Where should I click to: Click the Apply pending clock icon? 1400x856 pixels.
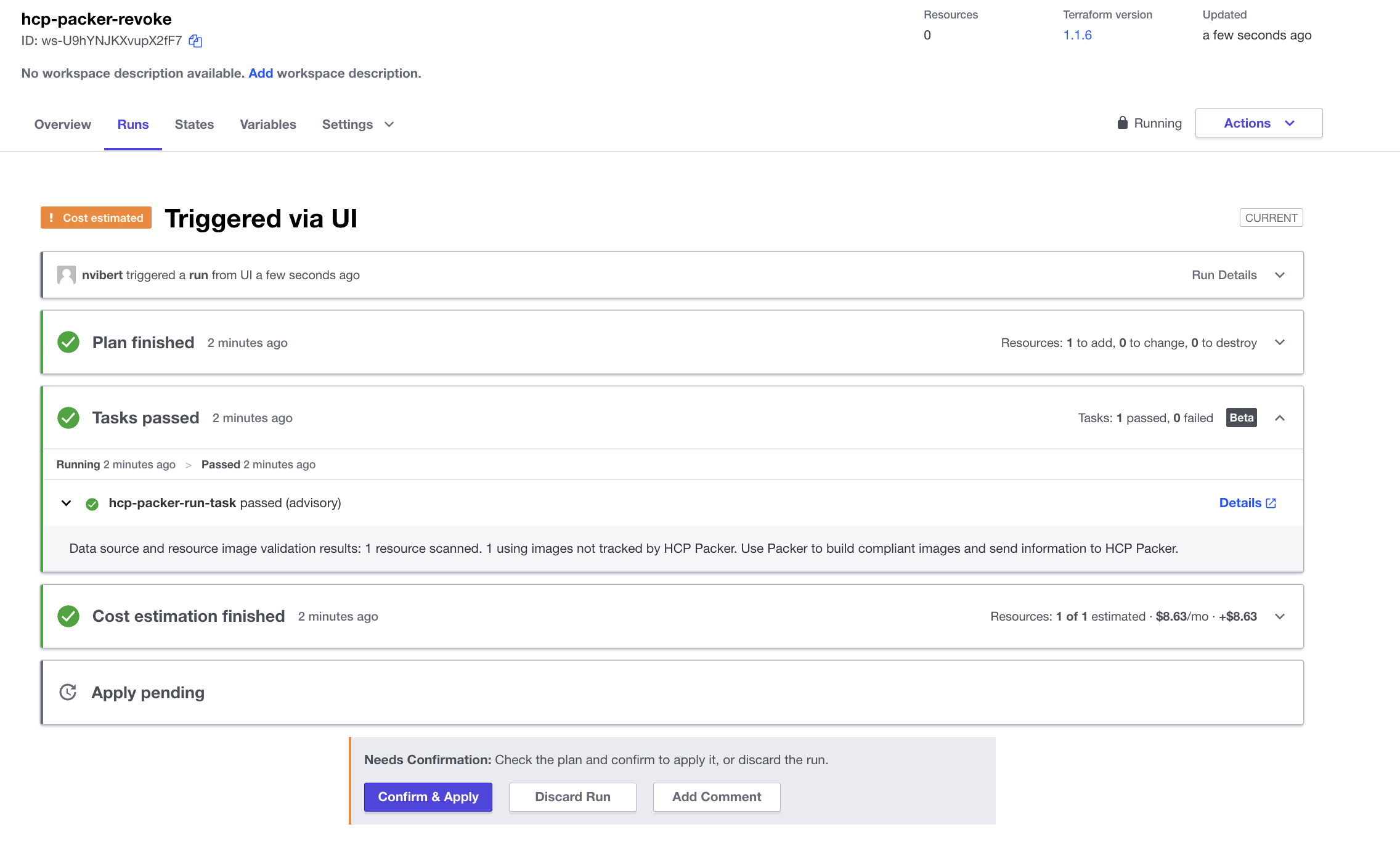point(68,692)
